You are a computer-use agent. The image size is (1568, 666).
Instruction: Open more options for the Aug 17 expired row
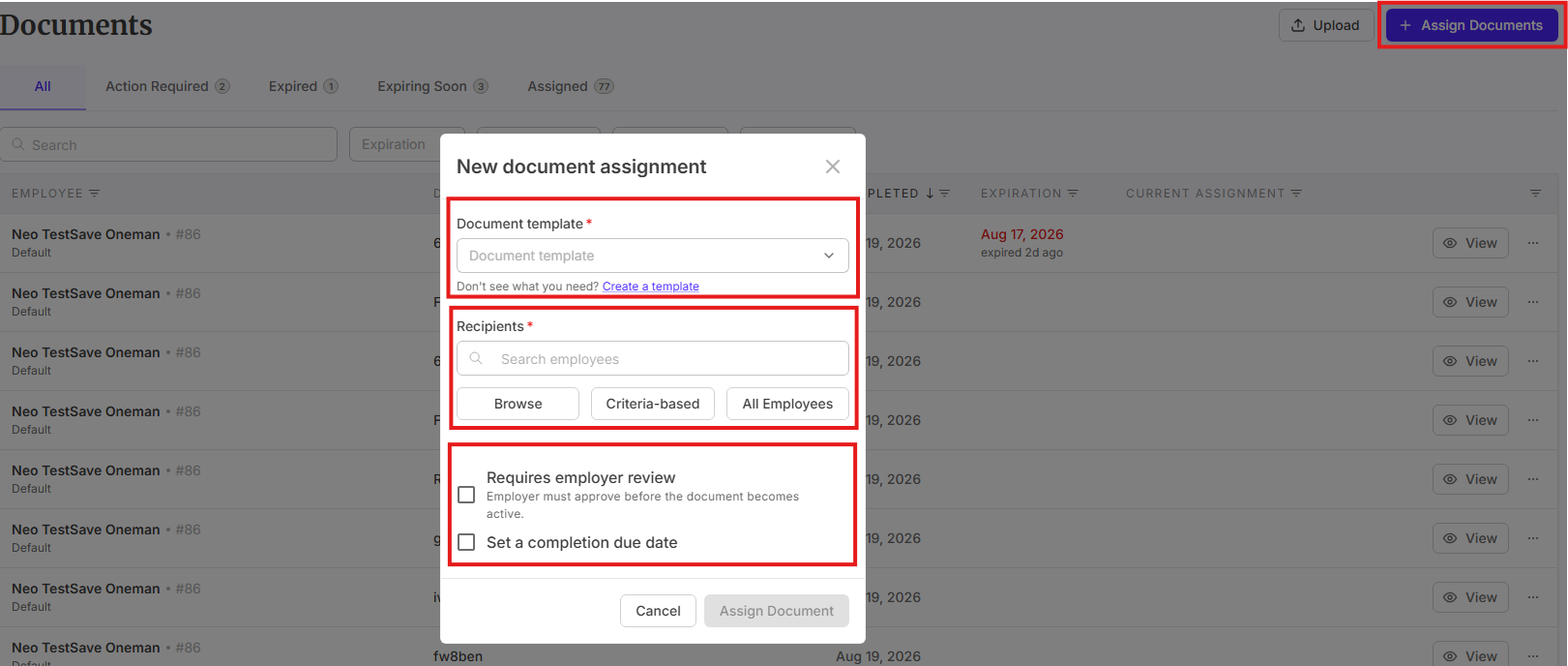[x=1533, y=243]
